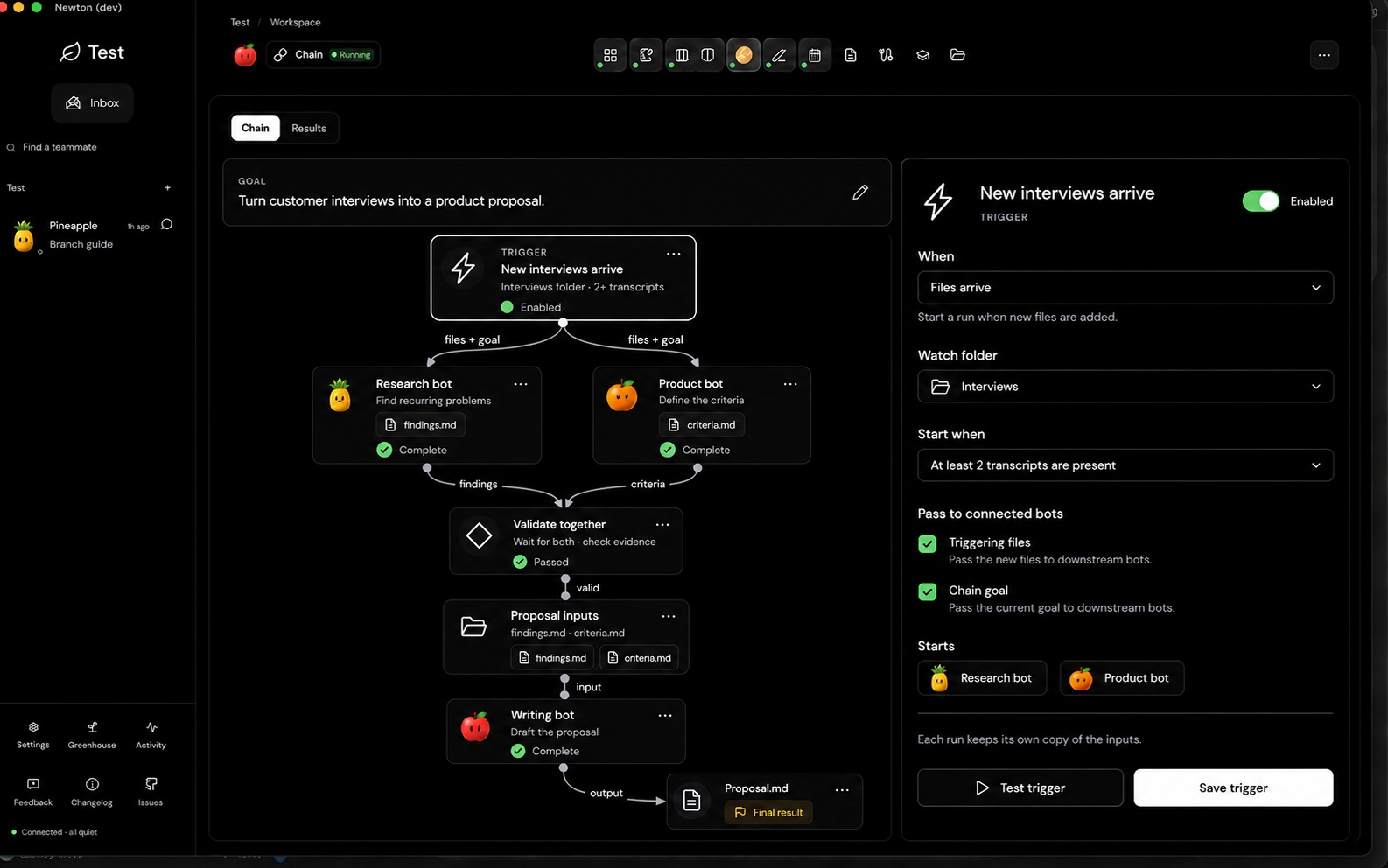The height and width of the screenshot is (868, 1388).
Task: Open the graduation cap icon in the toolbar
Action: tap(922, 55)
